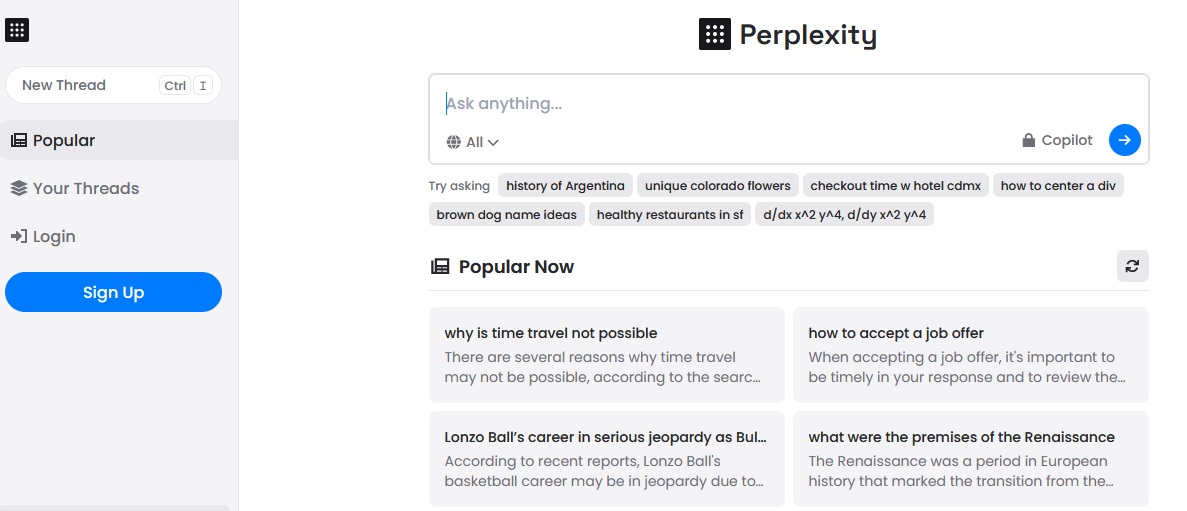Click the Perplexity grid logo in sidebar
This screenshot has width=1187, height=511.
(17, 30)
